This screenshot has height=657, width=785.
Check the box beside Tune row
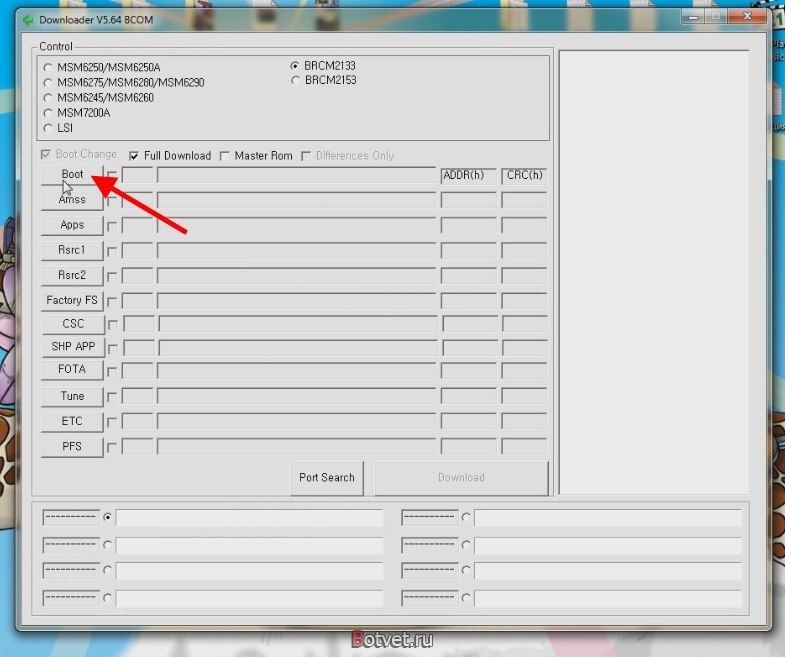(x=112, y=397)
